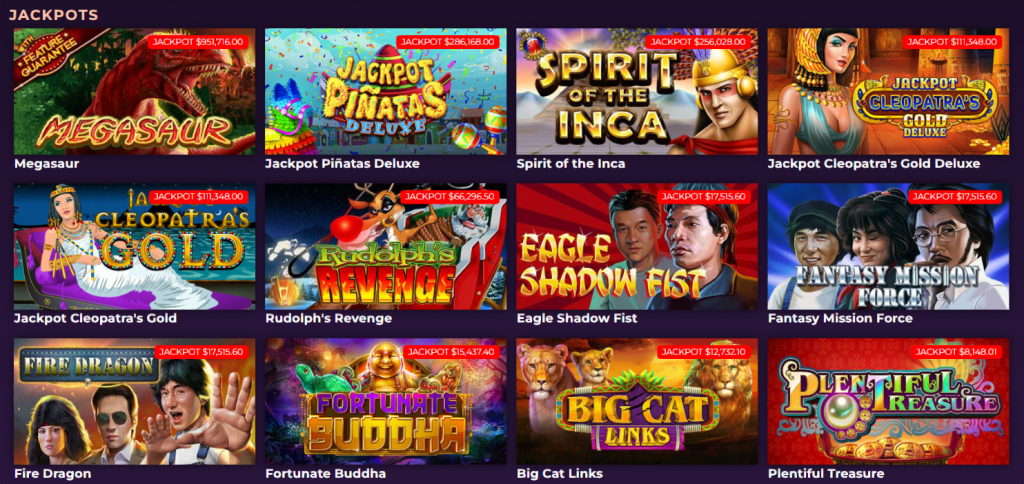Click the $8,148.01 jackpot badge
This screenshot has height=484, width=1024.
click(952, 351)
